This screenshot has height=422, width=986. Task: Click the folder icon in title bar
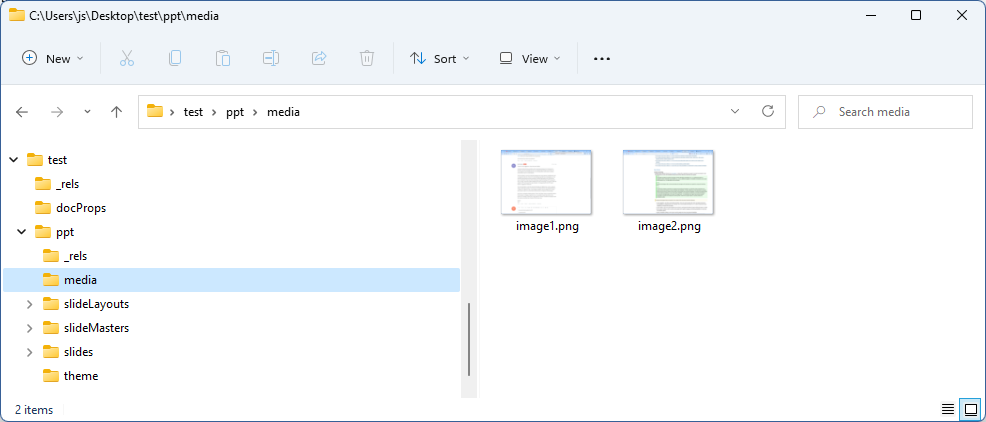click(x=17, y=16)
